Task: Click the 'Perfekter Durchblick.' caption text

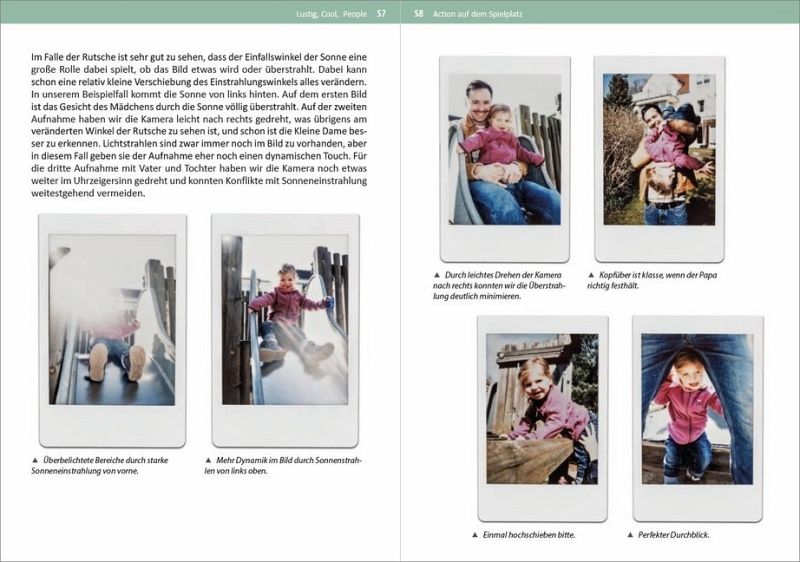Action: pos(673,535)
